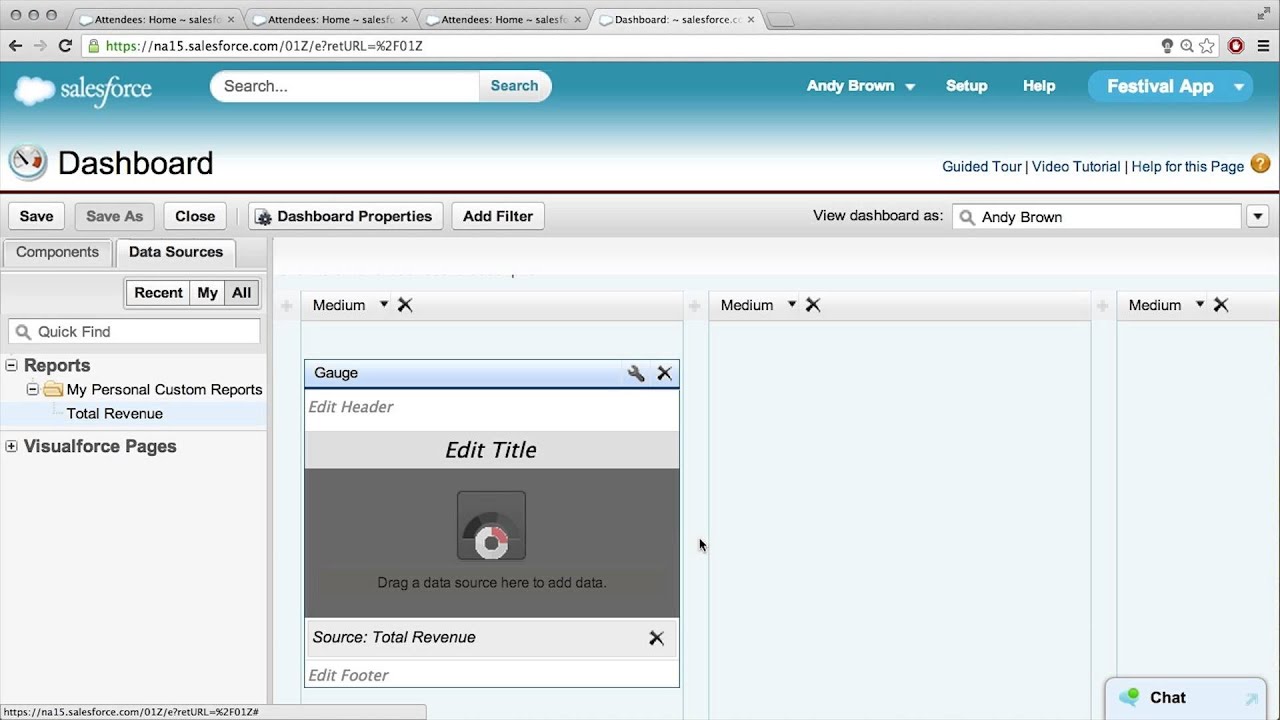Open first Medium column size dropdown

point(384,305)
